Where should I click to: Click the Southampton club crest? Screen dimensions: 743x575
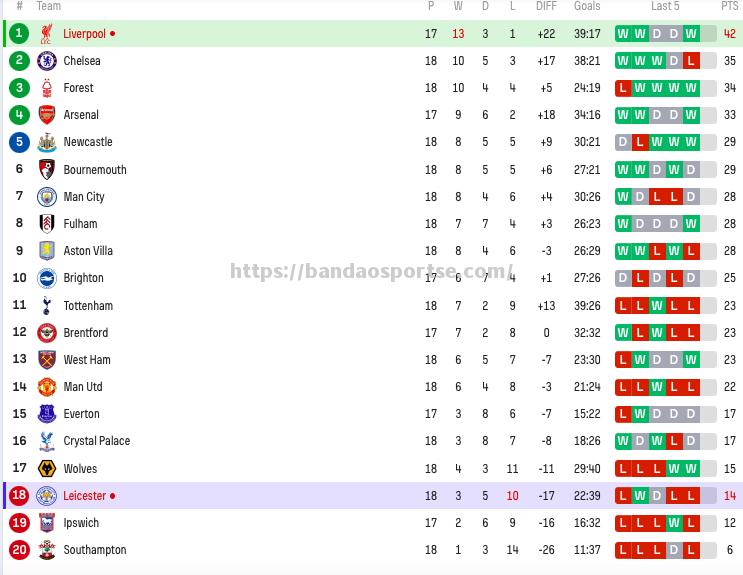click(x=46, y=550)
